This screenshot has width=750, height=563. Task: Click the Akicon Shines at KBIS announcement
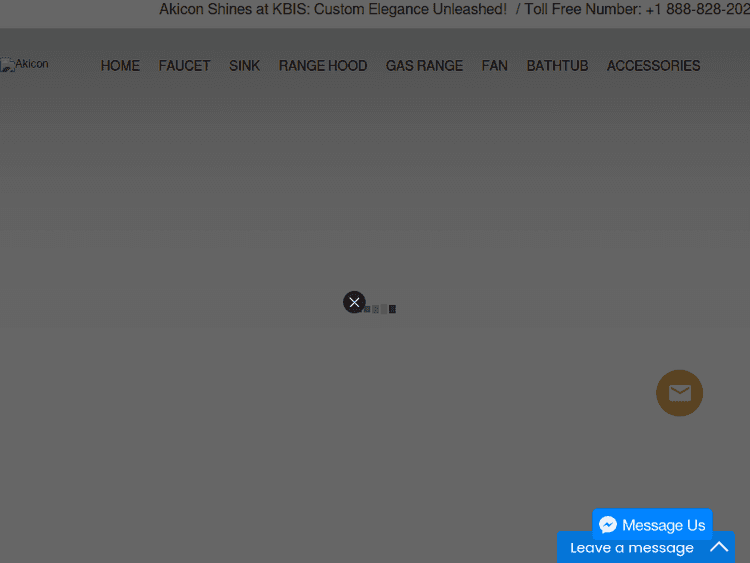(333, 10)
